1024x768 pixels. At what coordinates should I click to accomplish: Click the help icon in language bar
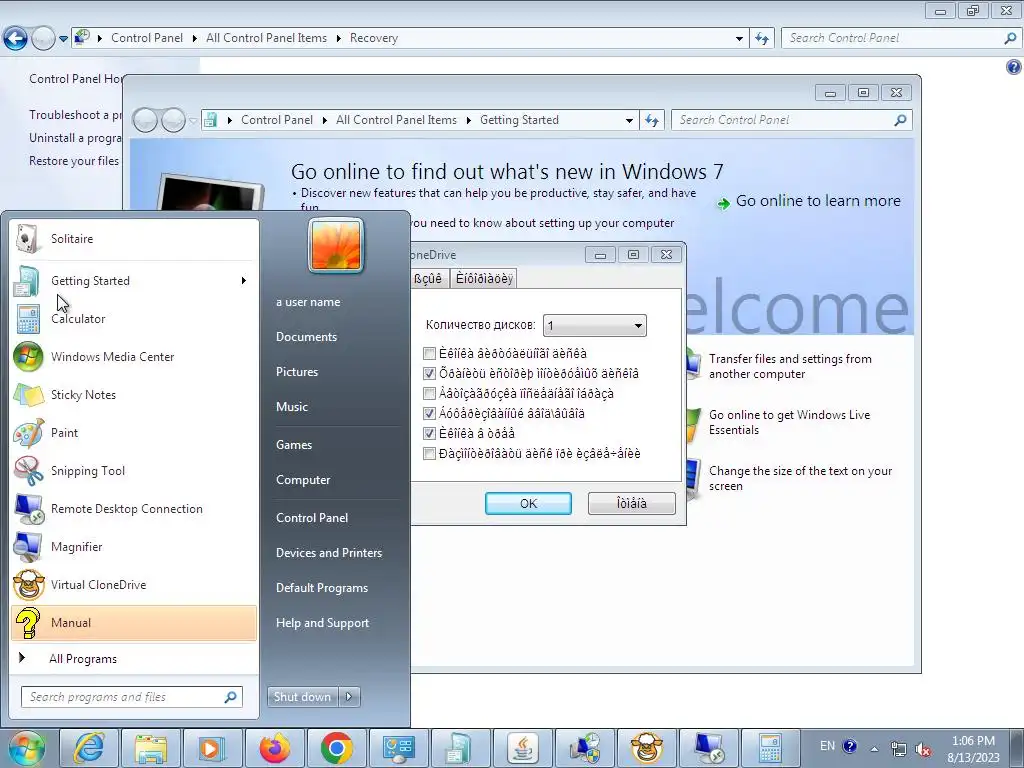tap(850, 746)
